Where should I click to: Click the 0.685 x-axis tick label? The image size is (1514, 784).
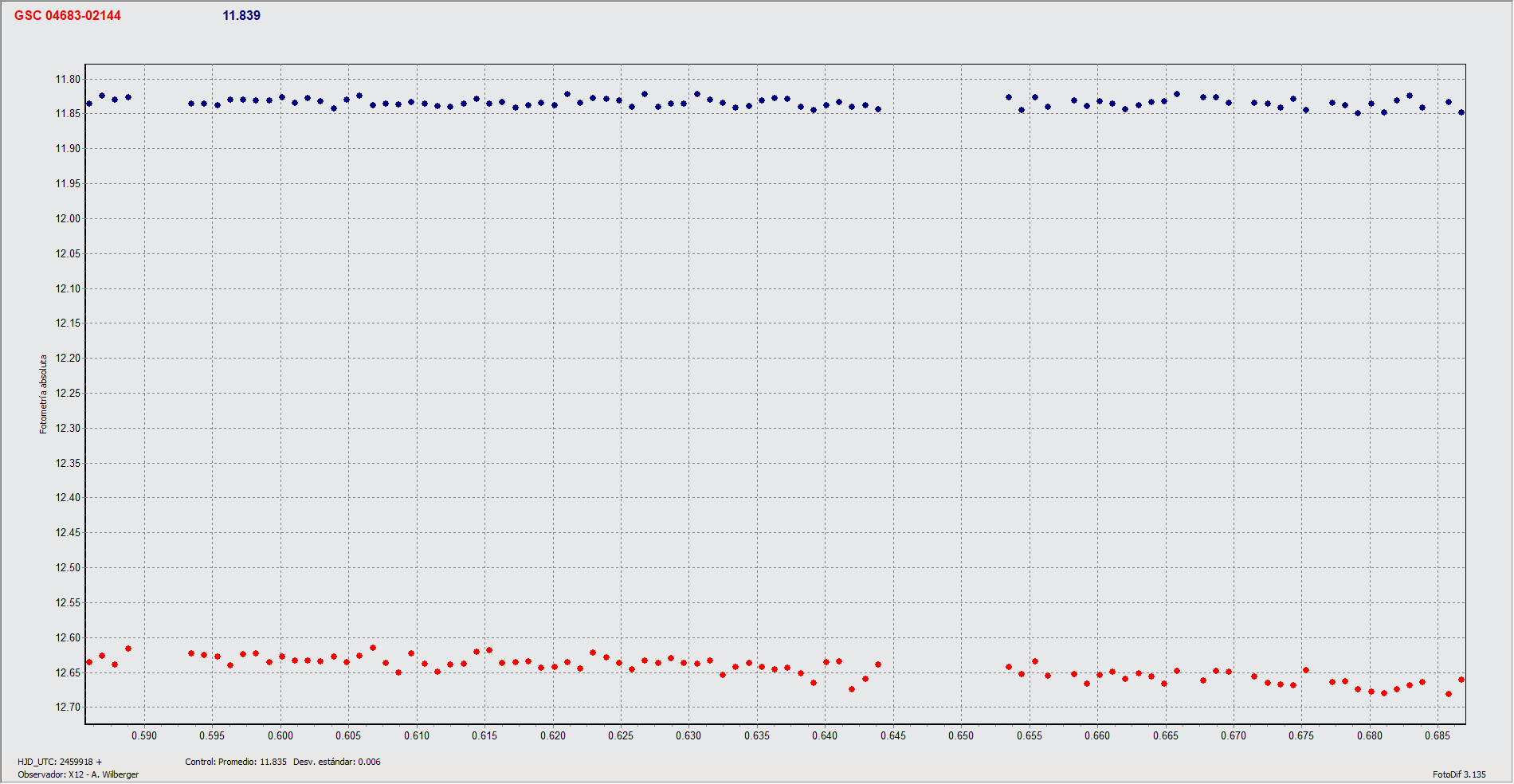1438,736
